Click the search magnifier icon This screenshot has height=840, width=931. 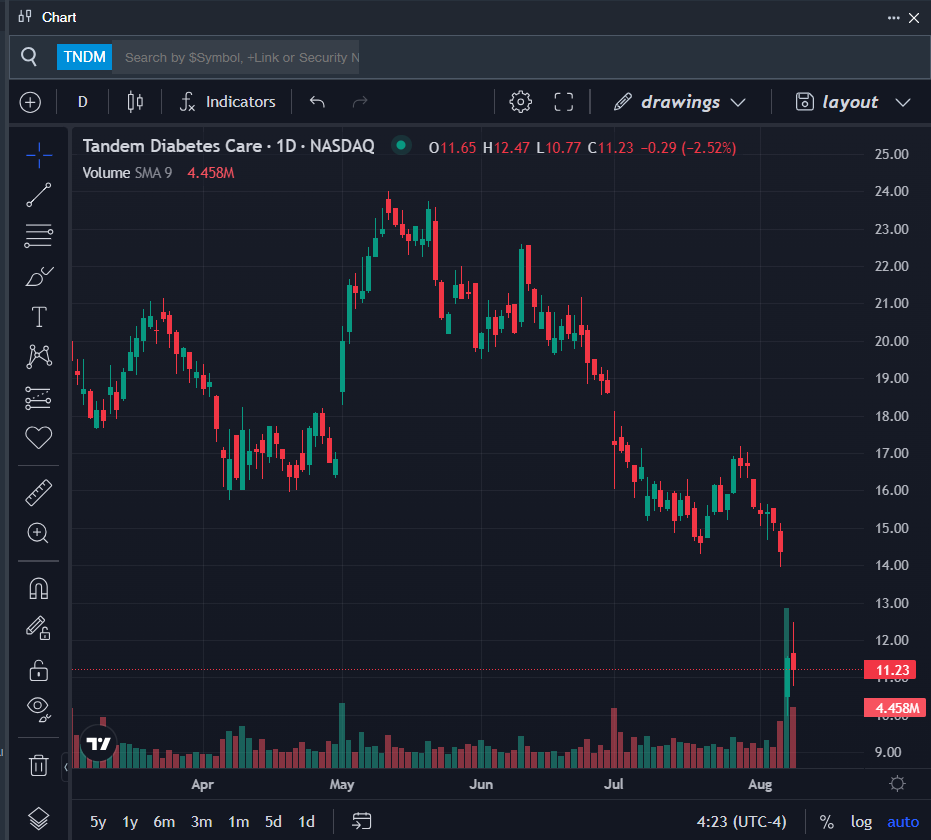pyautogui.click(x=28, y=56)
